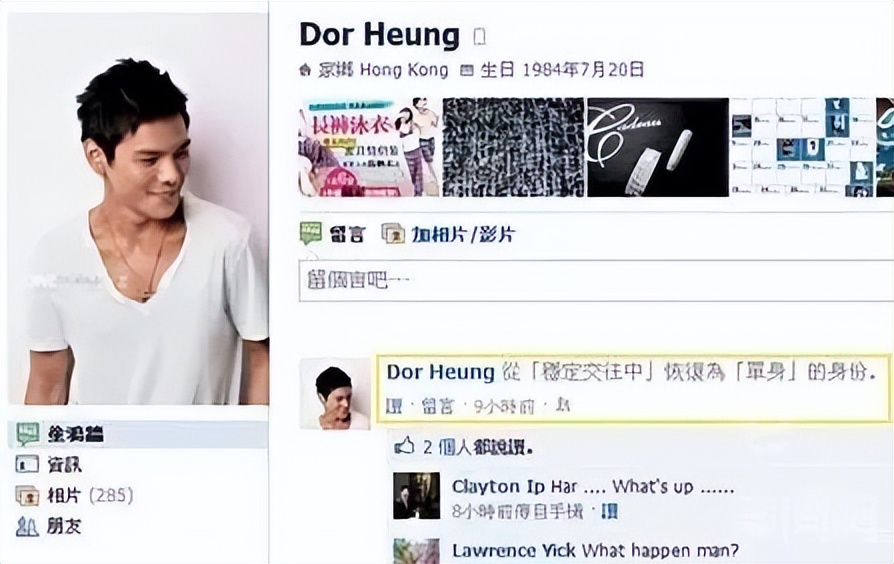Image resolution: width=894 pixels, height=564 pixels.
Task: Click the green 留言 comment icon above the box
Action: [x=311, y=233]
